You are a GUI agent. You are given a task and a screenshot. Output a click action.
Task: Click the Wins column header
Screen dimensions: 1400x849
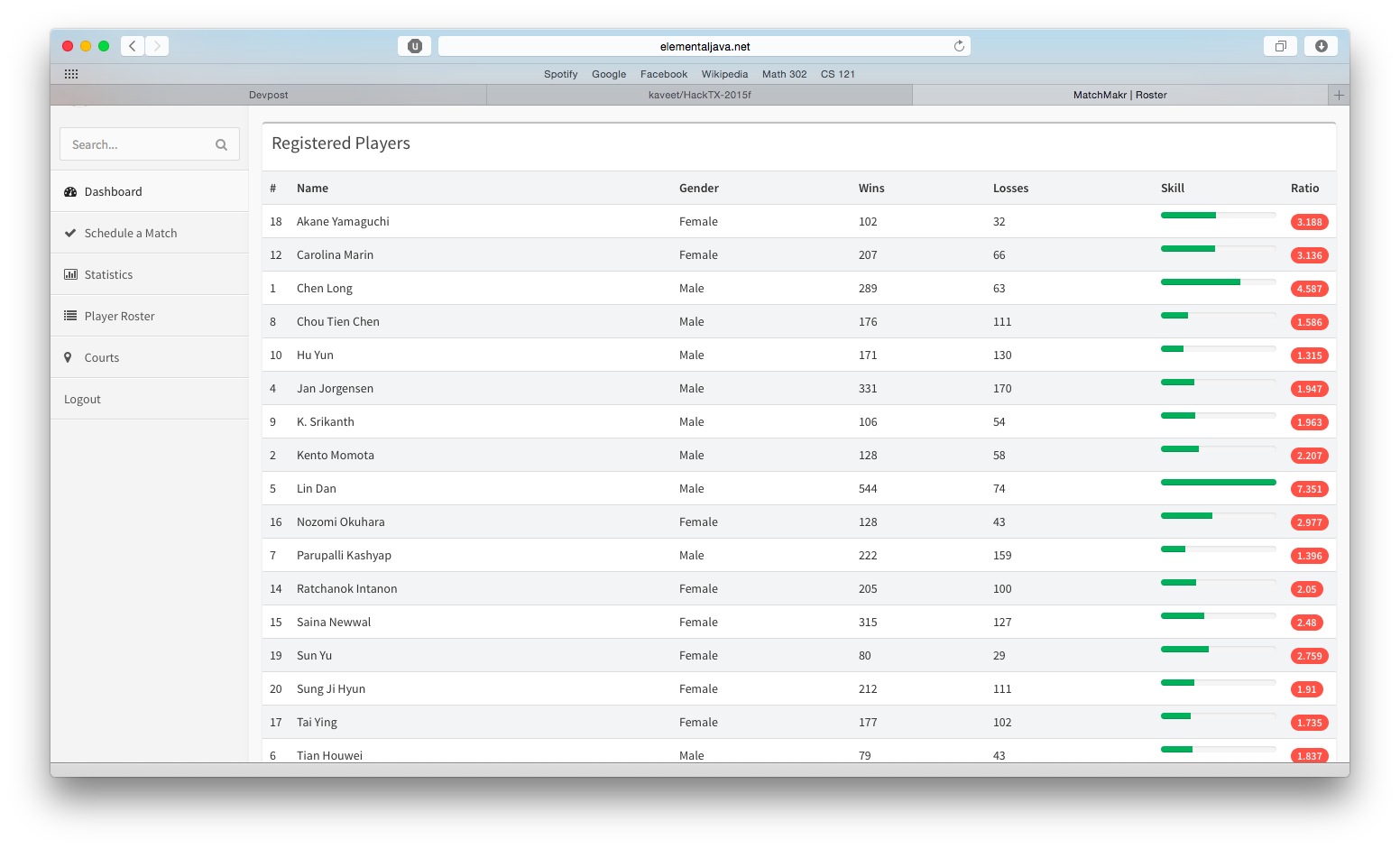pos(871,188)
